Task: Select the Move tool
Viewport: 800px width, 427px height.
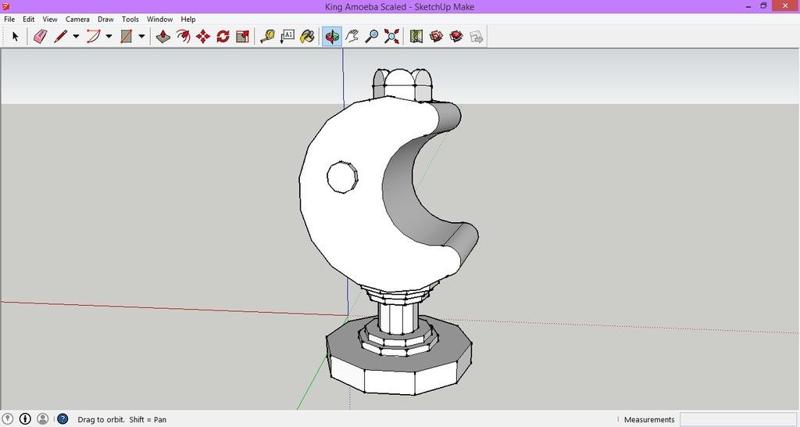Action: 203,36
